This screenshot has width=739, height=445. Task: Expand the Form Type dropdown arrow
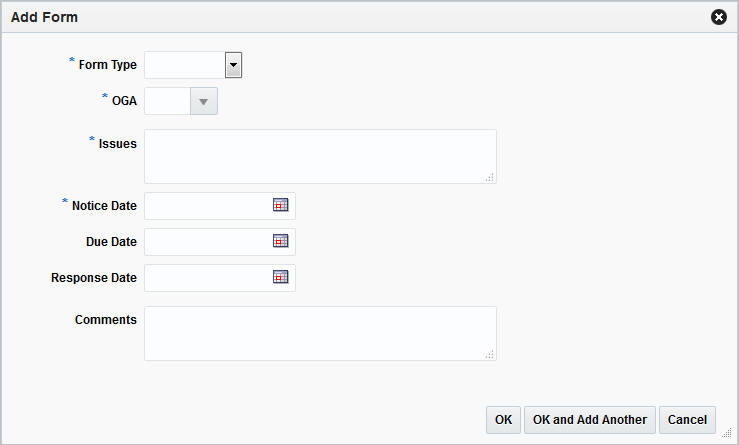[x=233, y=65]
